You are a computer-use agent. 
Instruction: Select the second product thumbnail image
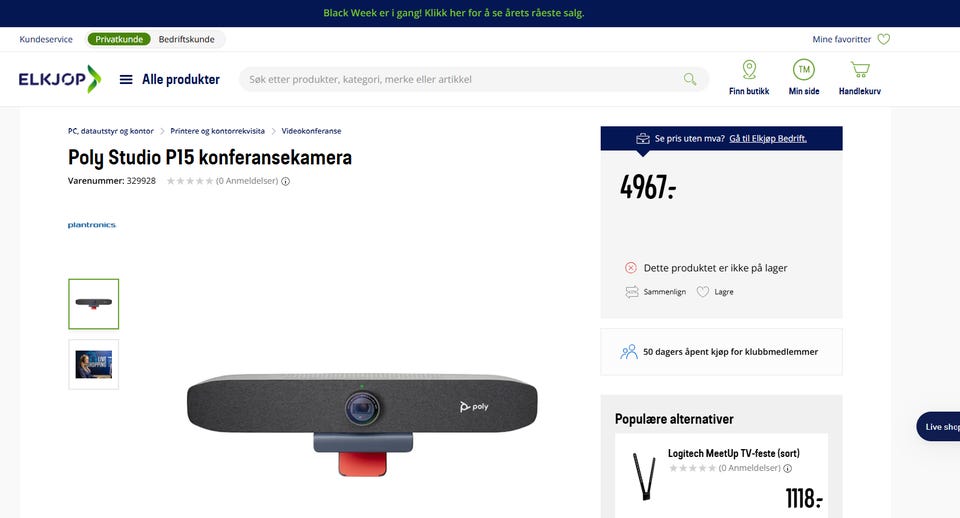(x=94, y=364)
